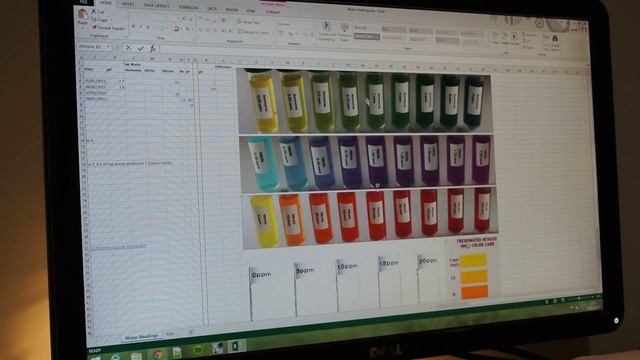Screen dimensions: 640x360
Task: Click the Freshwater Nitrate color card
Action: coord(471,270)
